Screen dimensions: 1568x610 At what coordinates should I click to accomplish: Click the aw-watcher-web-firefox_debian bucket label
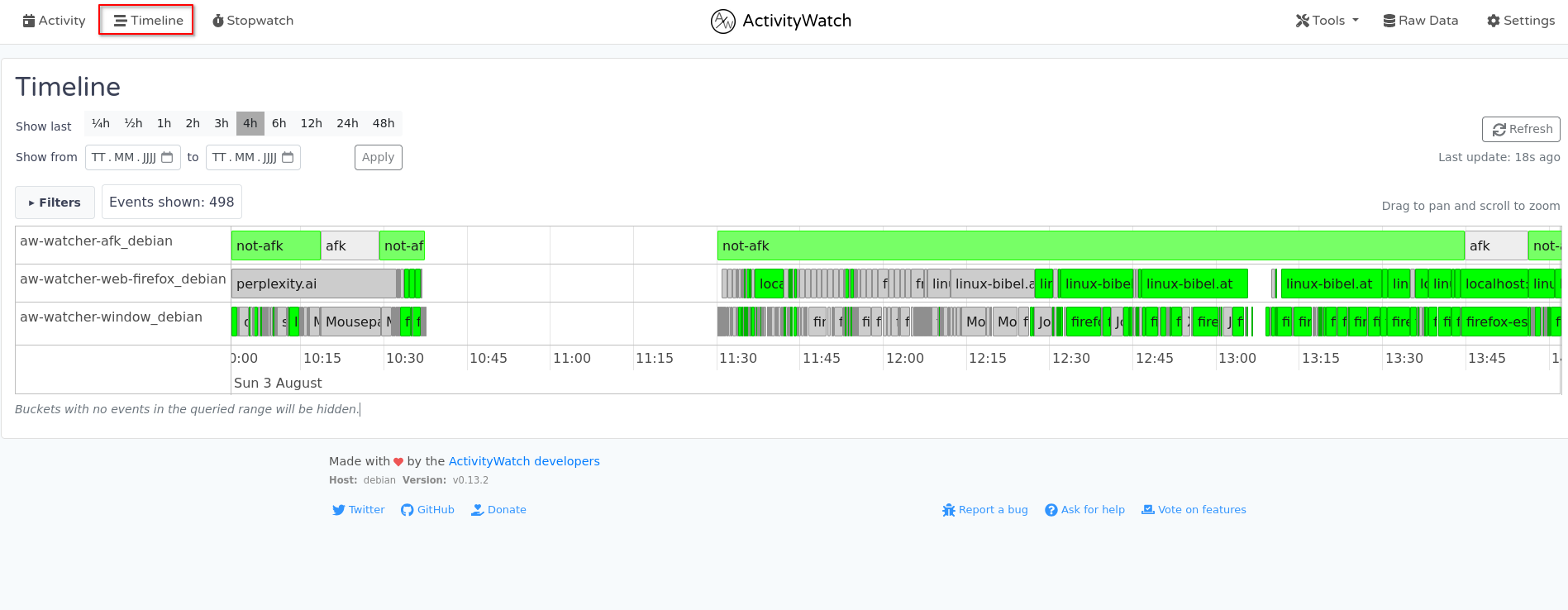pyautogui.click(x=122, y=279)
